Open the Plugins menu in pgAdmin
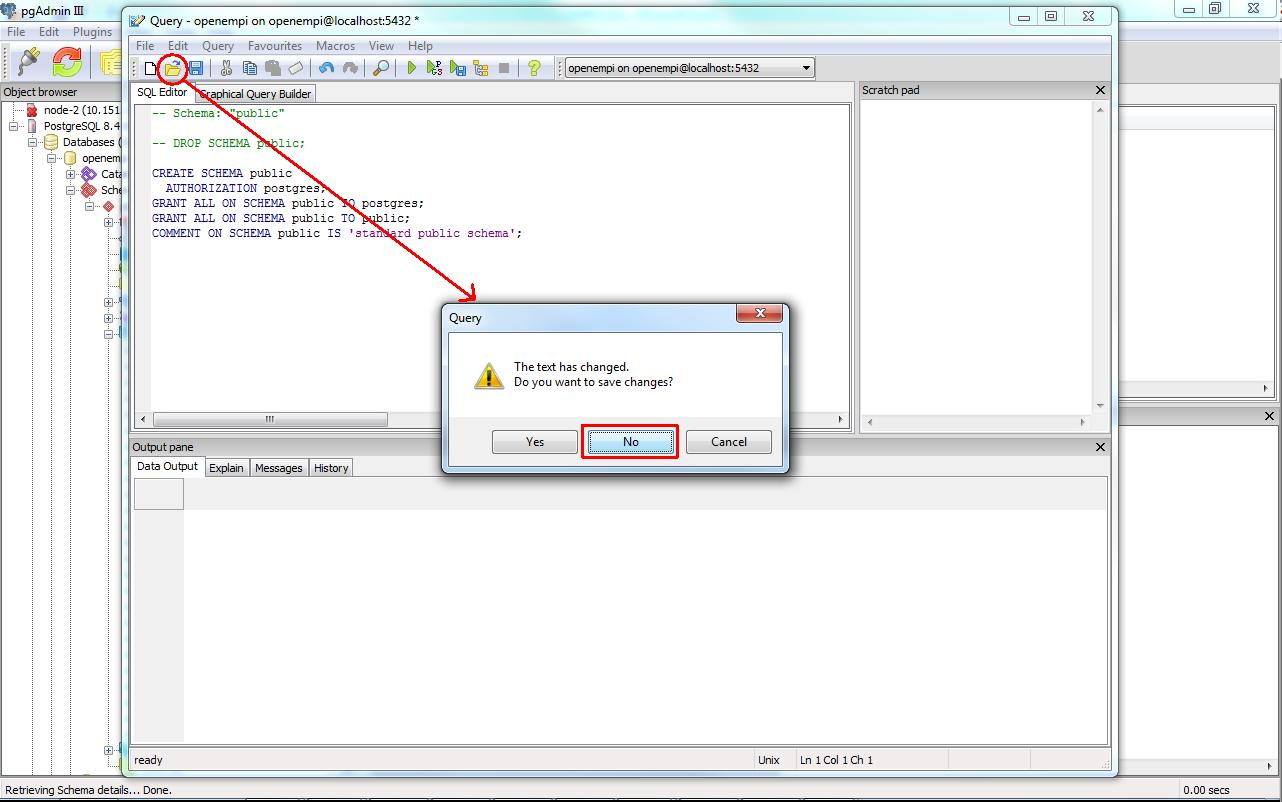This screenshot has width=1282, height=802. click(92, 32)
